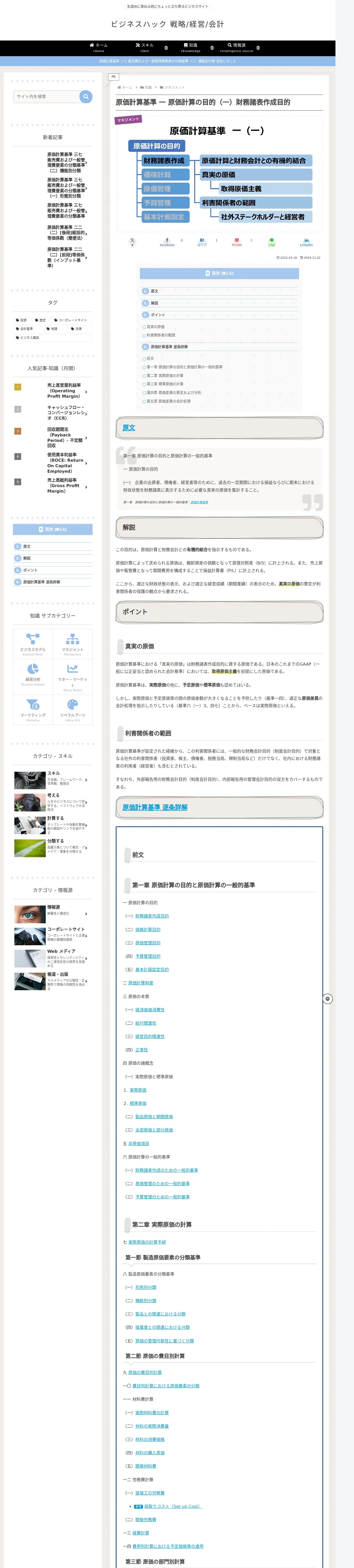Open the リベラルアーツ subcategory tile
354x1568 pixels.
(x=72, y=710)
